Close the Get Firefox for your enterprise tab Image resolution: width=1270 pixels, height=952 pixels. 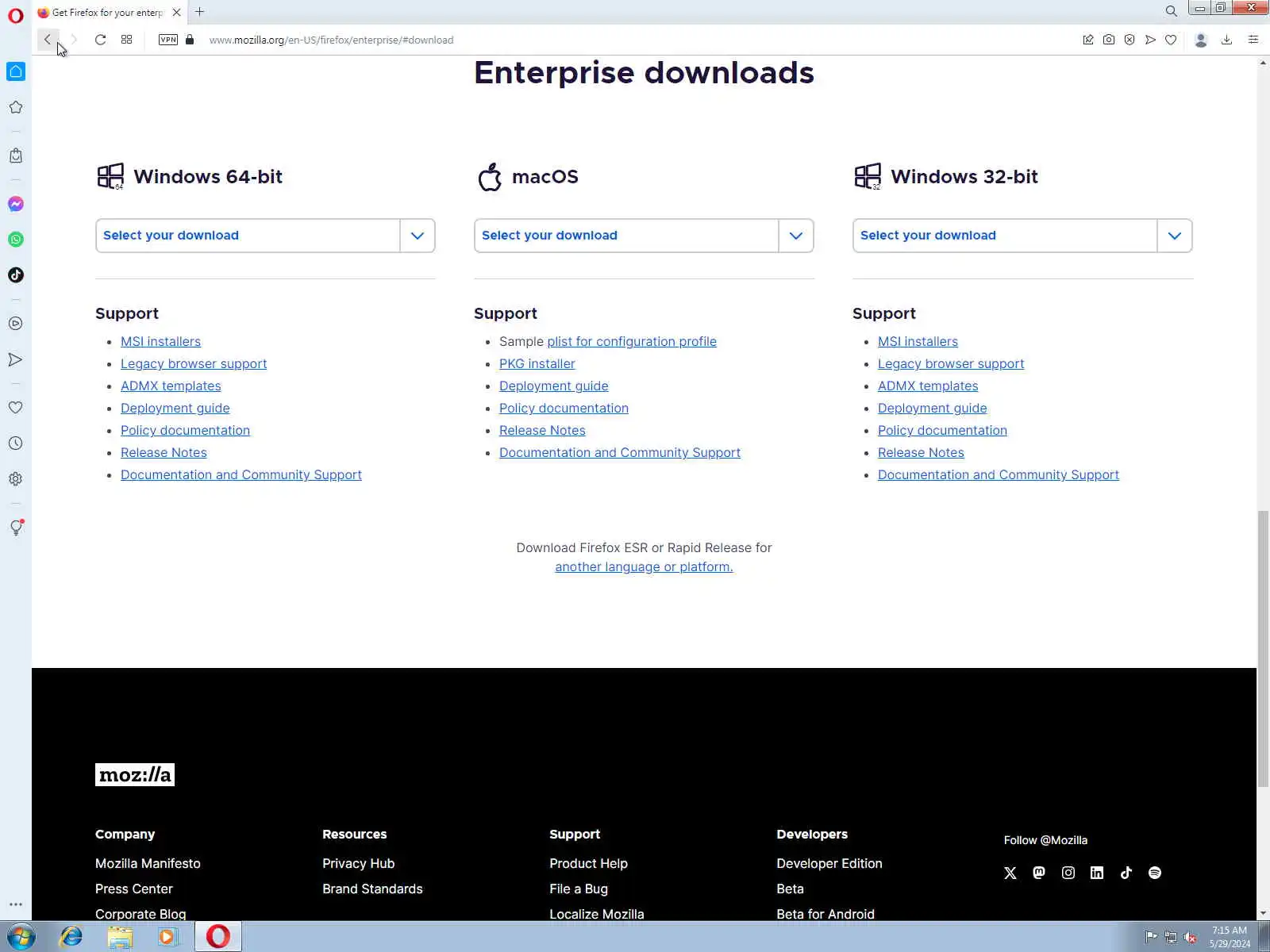pos(176,12)
